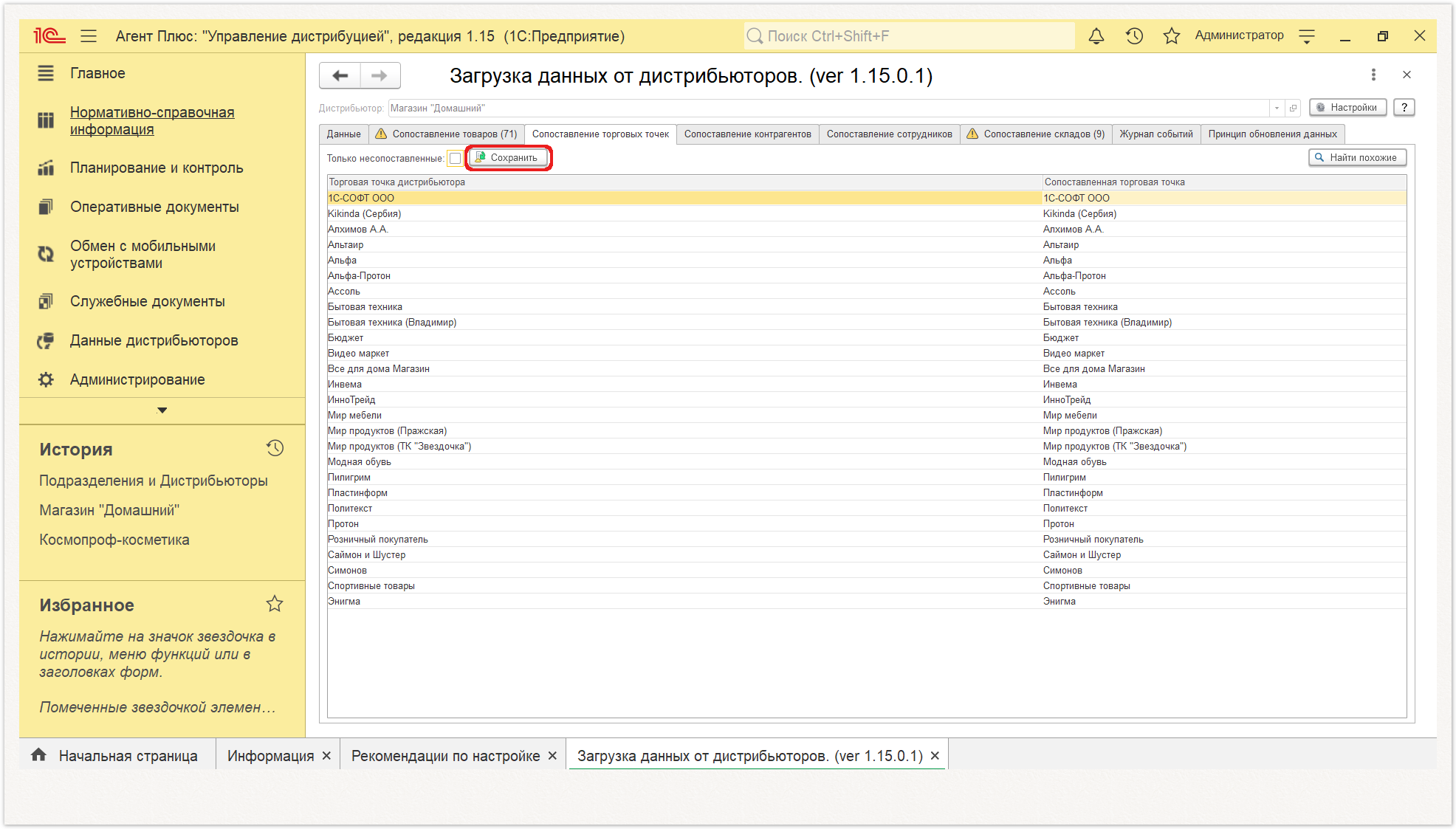Open the Дистрибьютор dropdown arrow
Viewport: 1456px width, 829px height.
click(1277, 108)
